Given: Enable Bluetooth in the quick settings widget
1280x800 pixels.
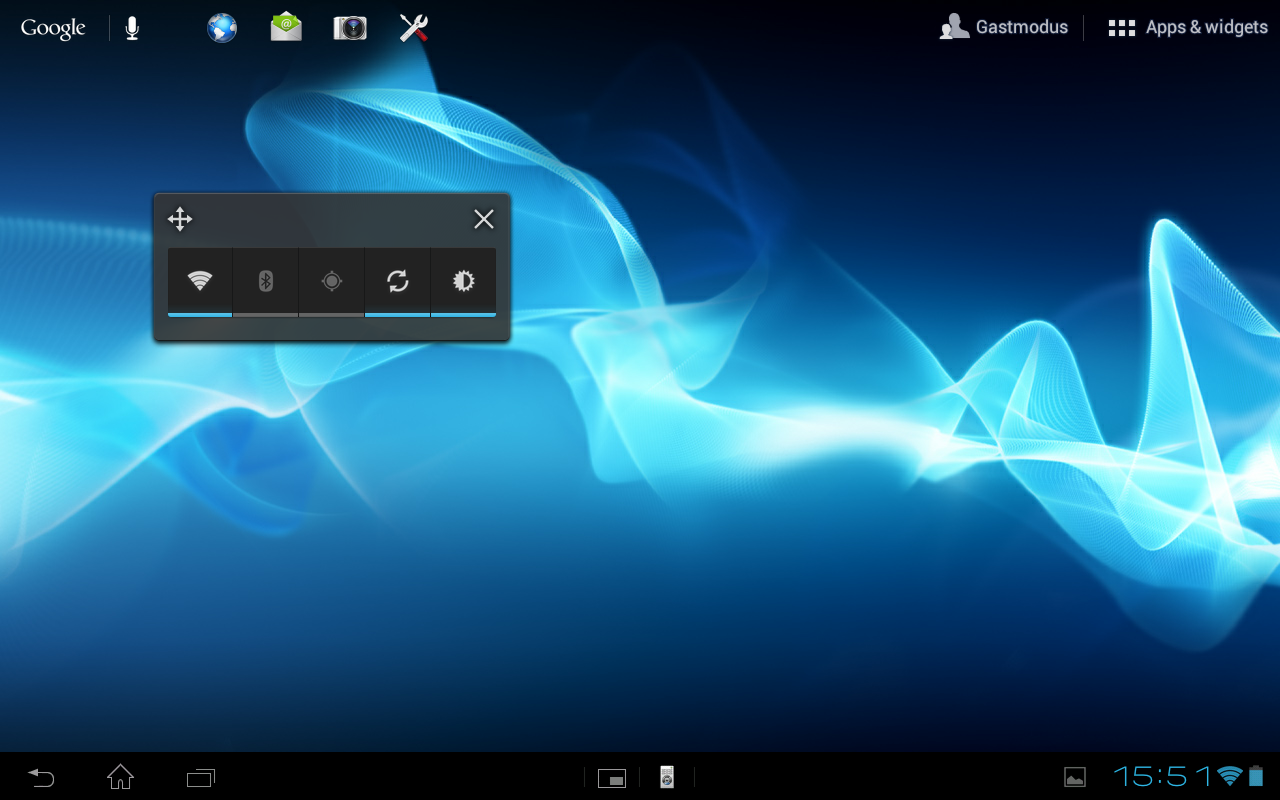Looking at the screenshot, I should [266, 282].
